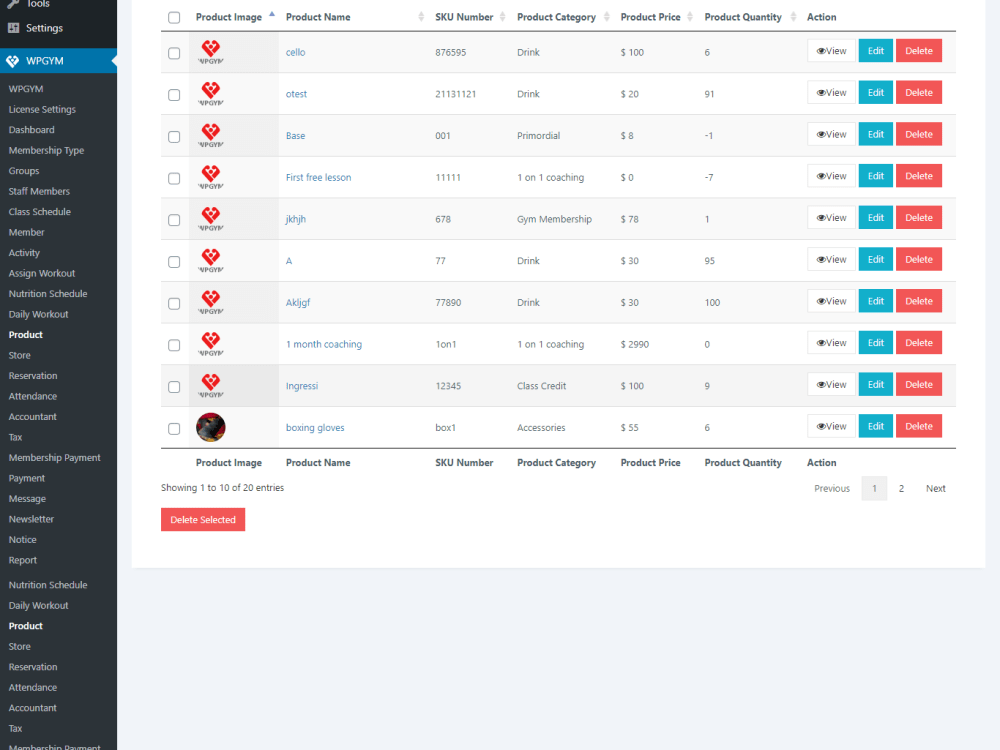Open Settings in the admin menu
The image size is (1000, 750).
click(44, 28)
